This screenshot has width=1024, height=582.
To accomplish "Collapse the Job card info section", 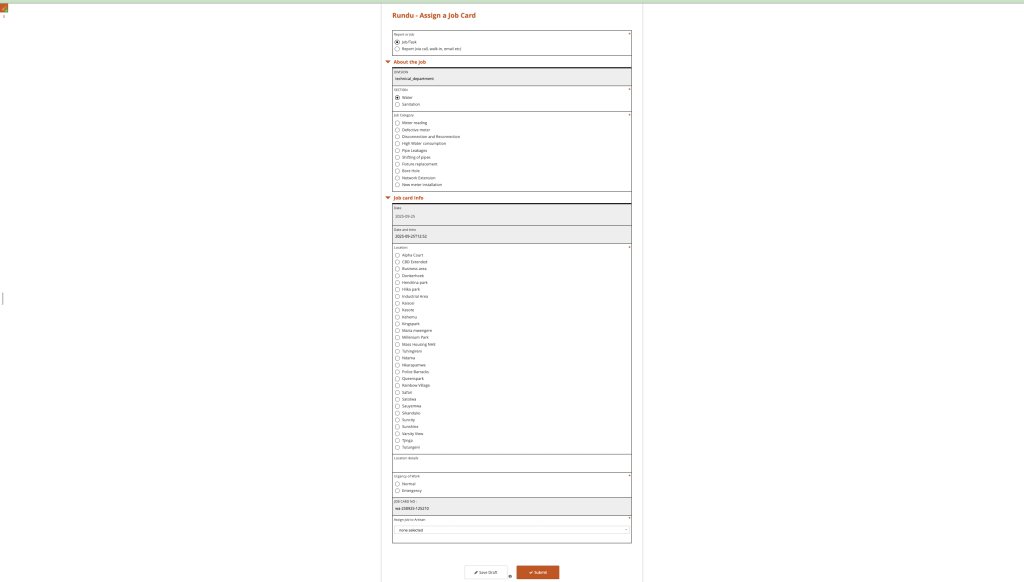I will 388,198.
